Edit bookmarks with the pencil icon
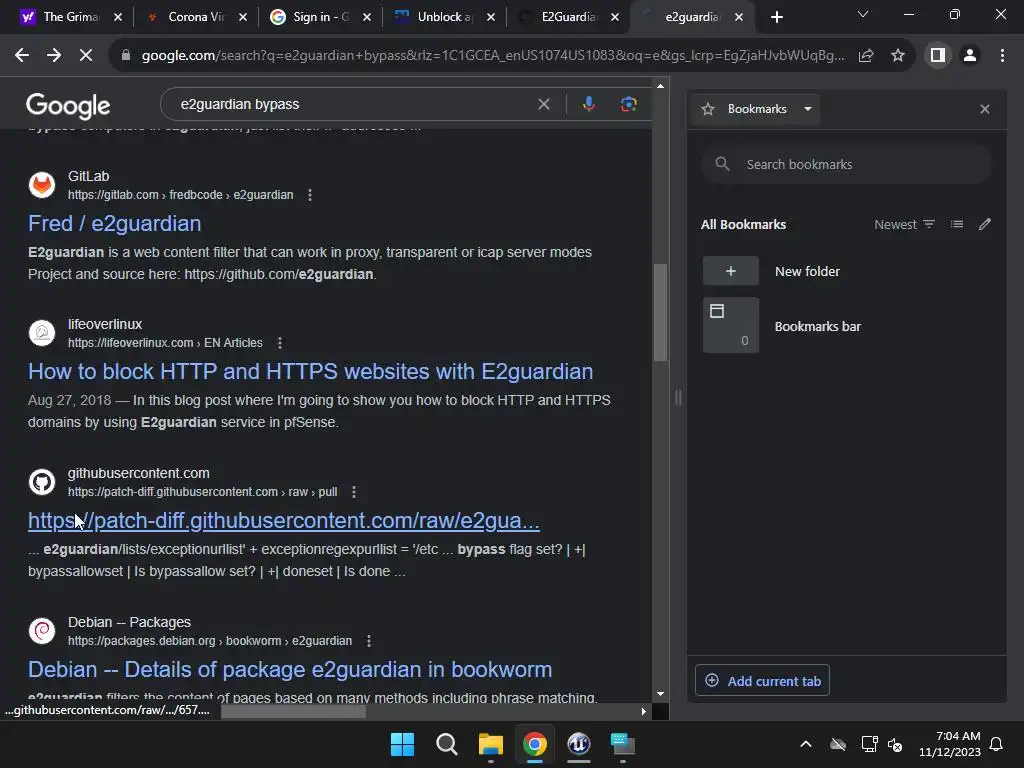Image resolution: width=1024 pixels, height=768 pixels. [x=984, y=224]
